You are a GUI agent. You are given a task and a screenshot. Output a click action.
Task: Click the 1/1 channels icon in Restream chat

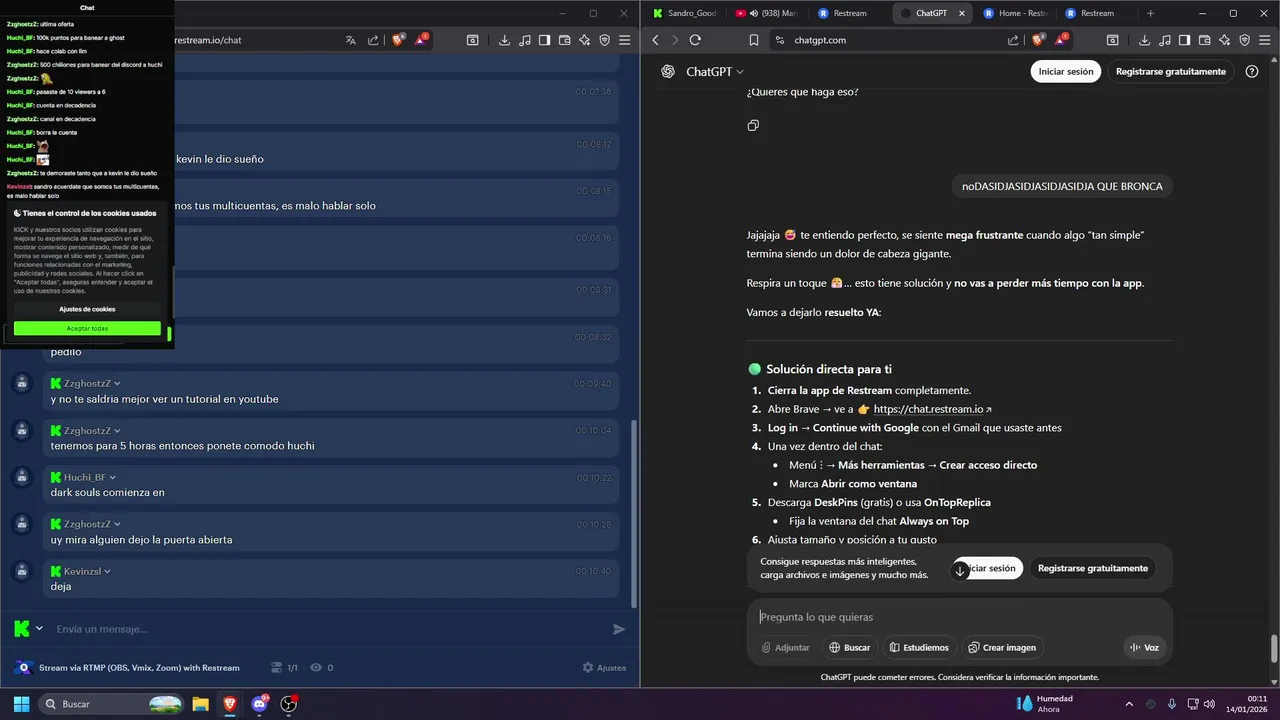coord(277,667)
